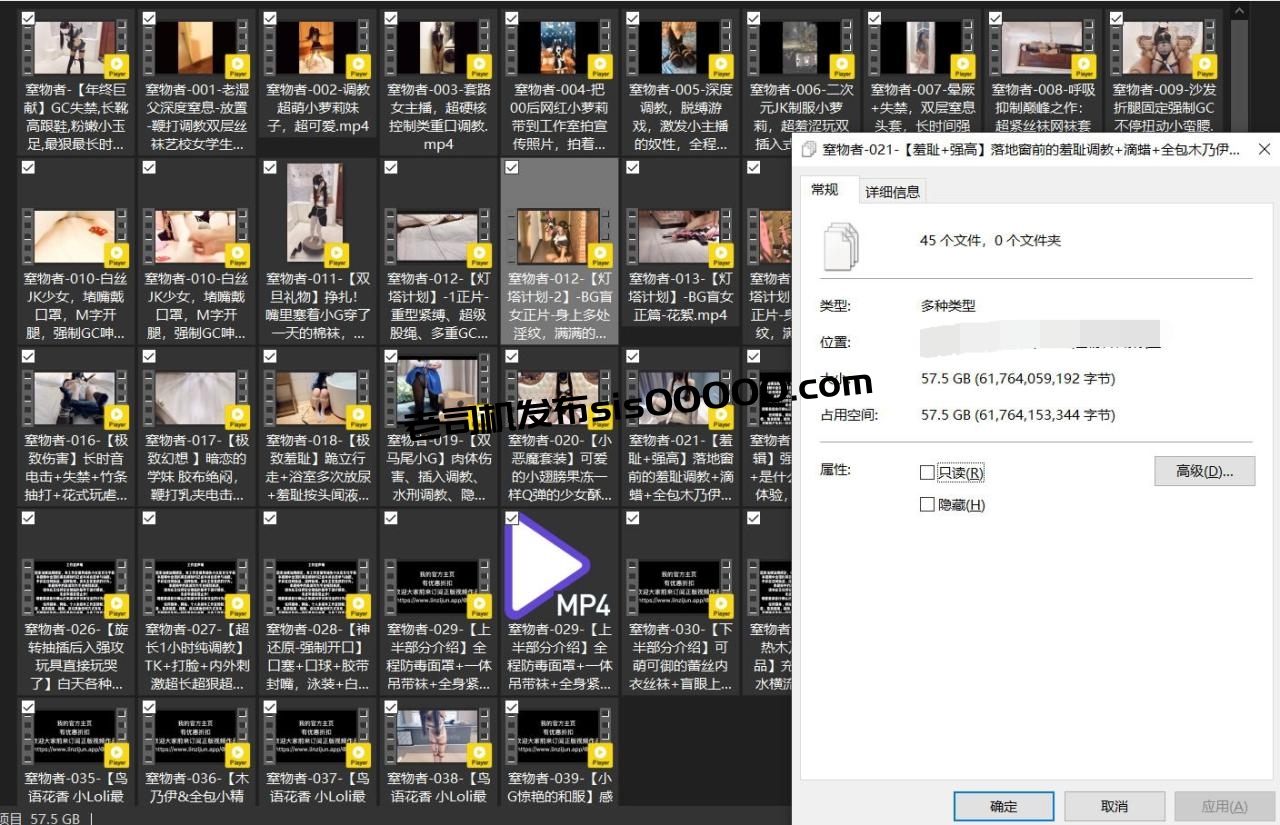Select the file 017 video icon
Viewport: 1280px width, 825px height.
[195, 398]
